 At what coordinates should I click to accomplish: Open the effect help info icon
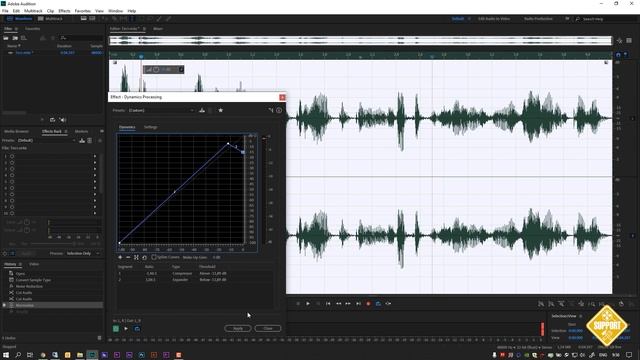tap(279, 110)
